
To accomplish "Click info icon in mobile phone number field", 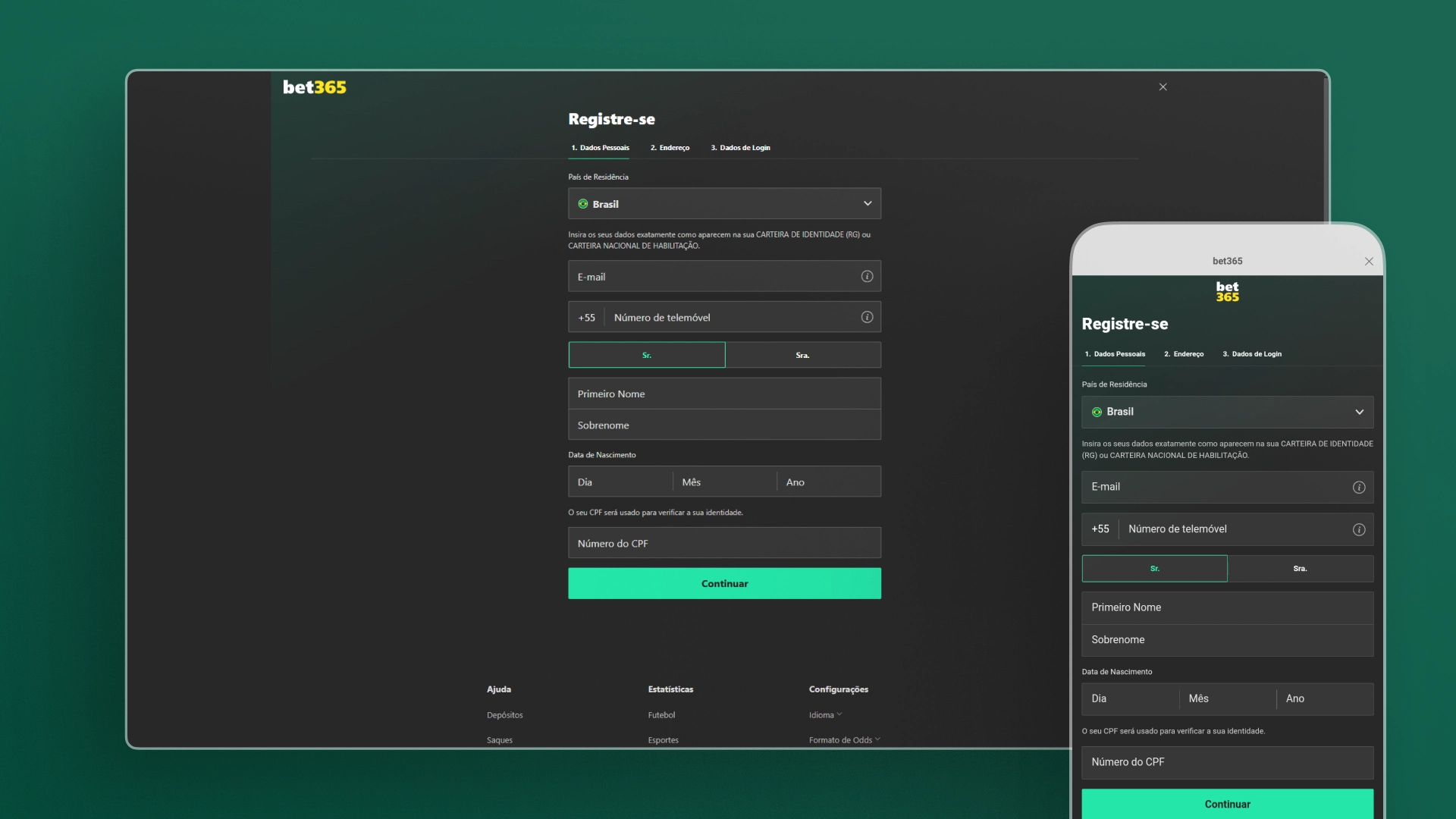I will pyautogui.click(x=1359, y=530).
